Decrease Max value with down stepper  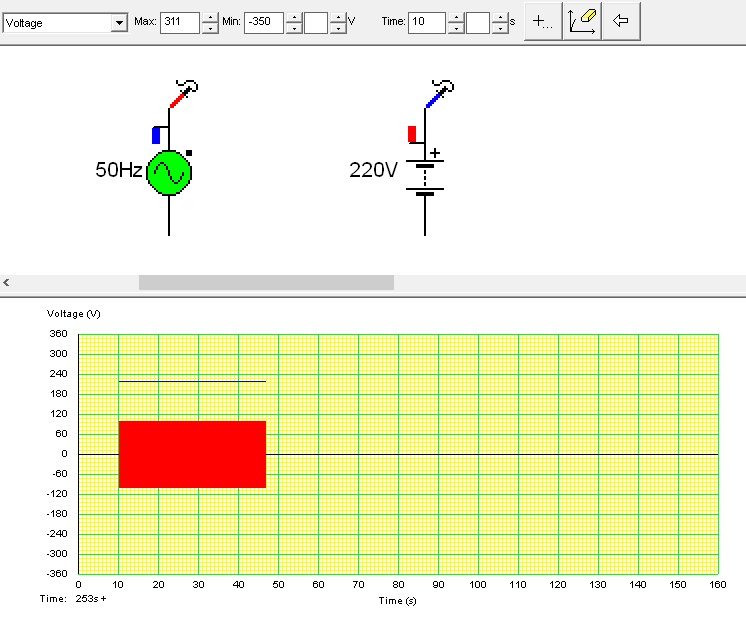pyautogui.click(x=210, y=28)
